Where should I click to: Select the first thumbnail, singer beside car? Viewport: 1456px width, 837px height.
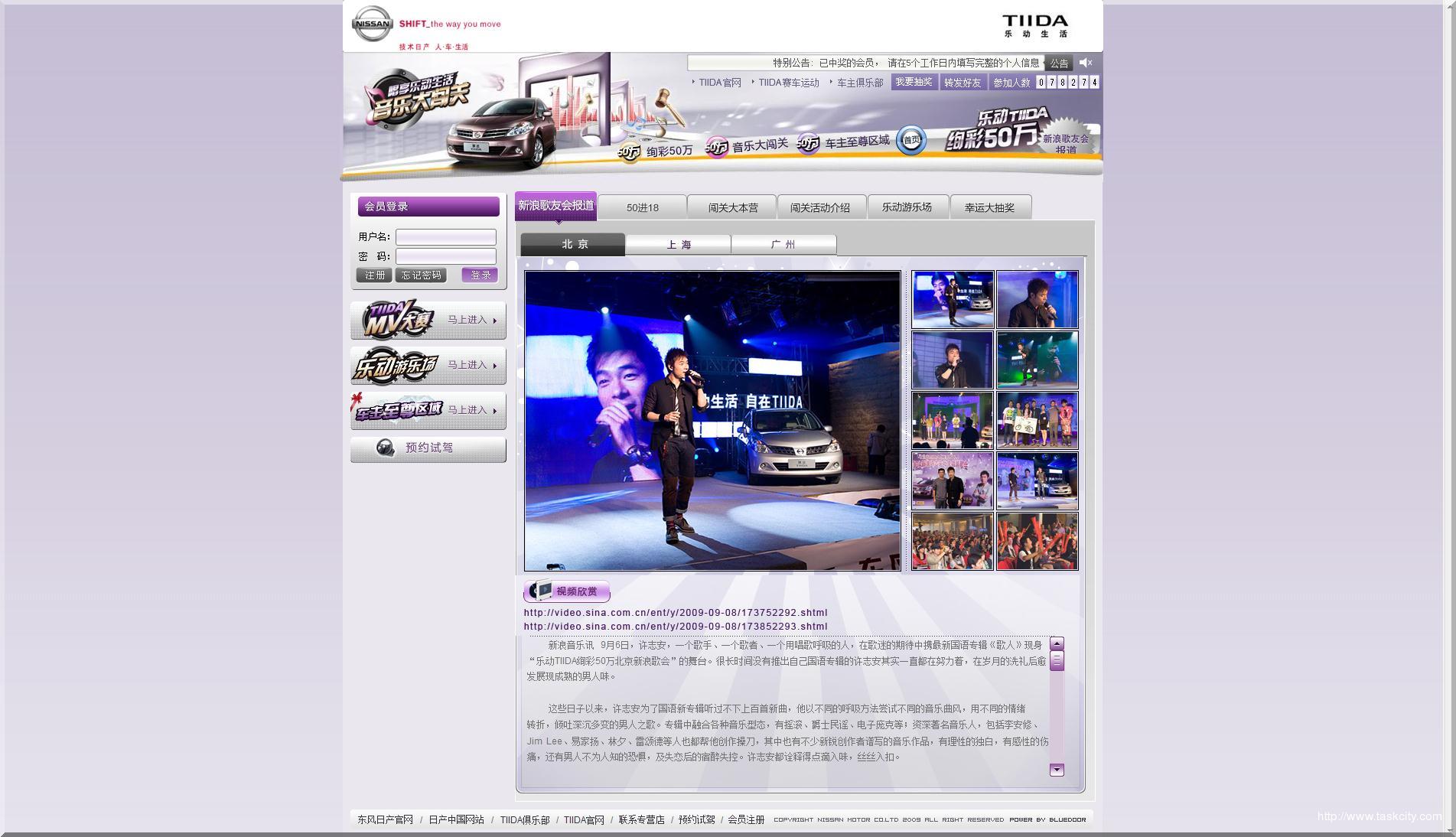(x=953, y=299)
